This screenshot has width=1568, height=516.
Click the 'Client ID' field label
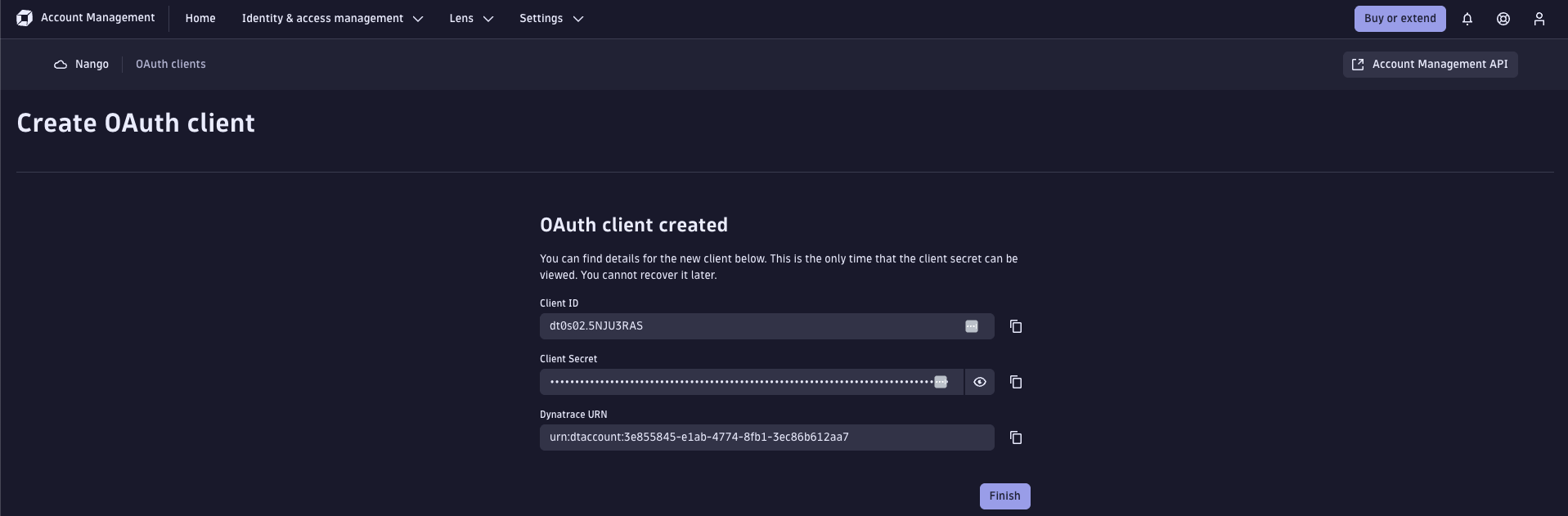click(559, 303)
